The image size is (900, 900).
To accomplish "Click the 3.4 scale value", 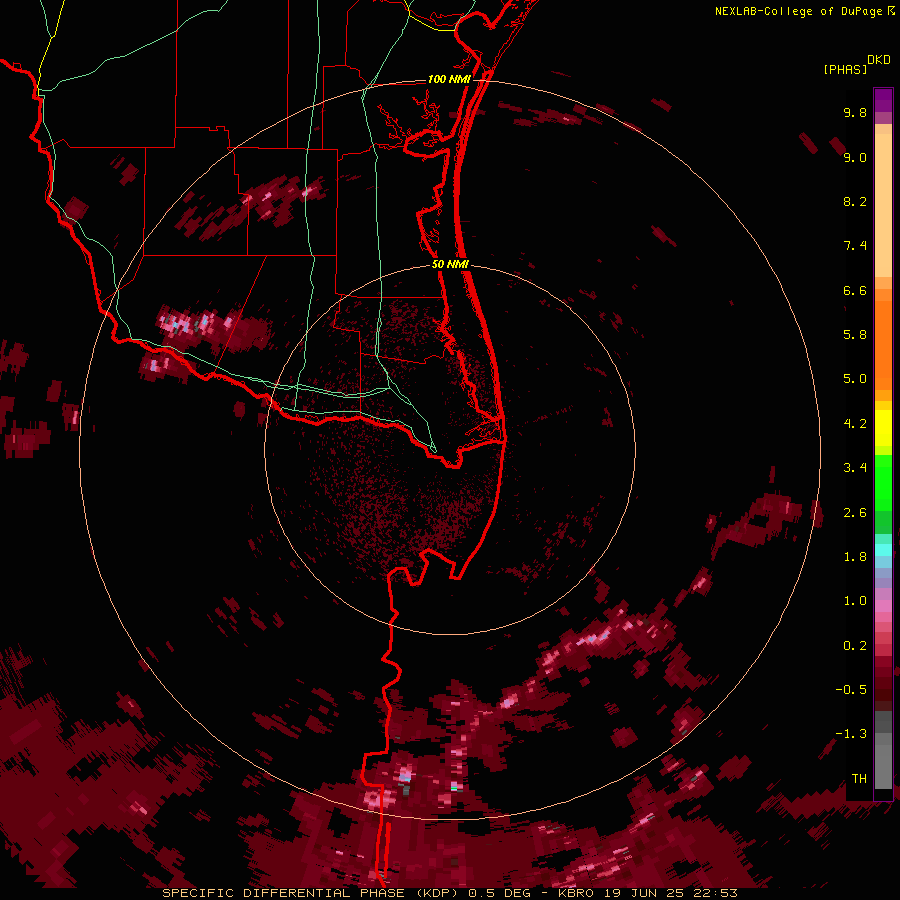I will pos(855,468).
